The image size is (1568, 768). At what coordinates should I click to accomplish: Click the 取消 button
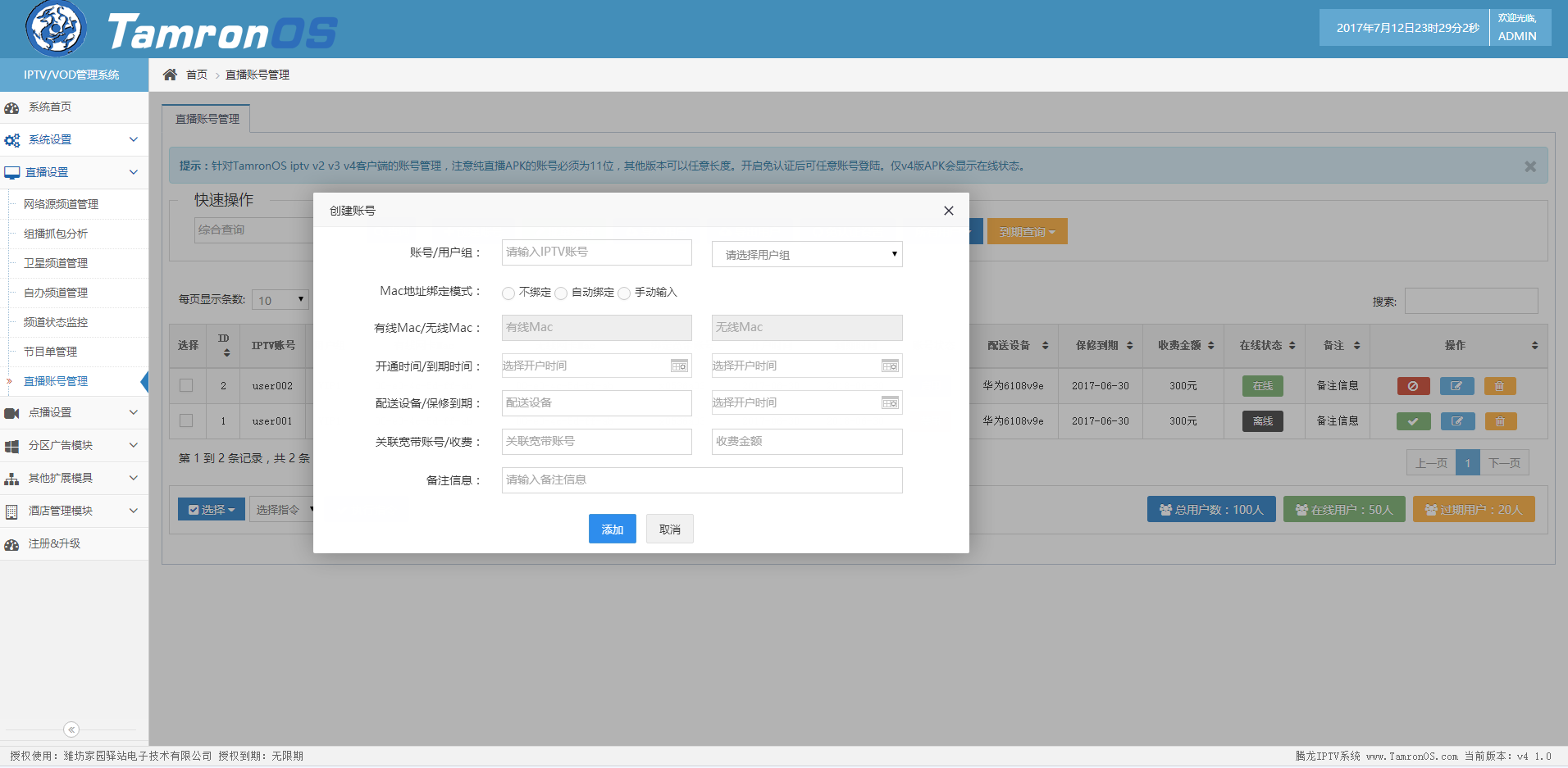coord(670,529)
